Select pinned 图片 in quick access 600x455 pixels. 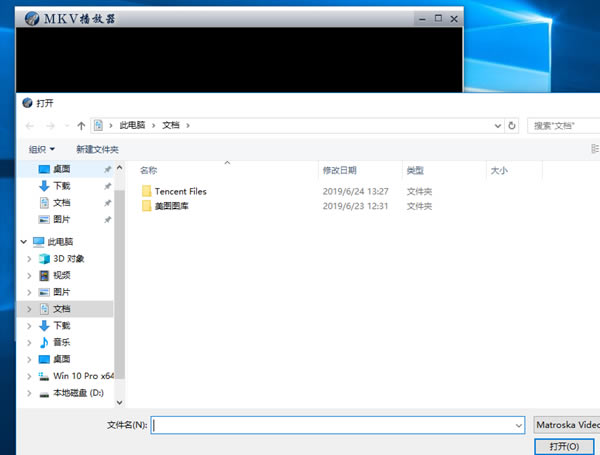coord(62,219)
